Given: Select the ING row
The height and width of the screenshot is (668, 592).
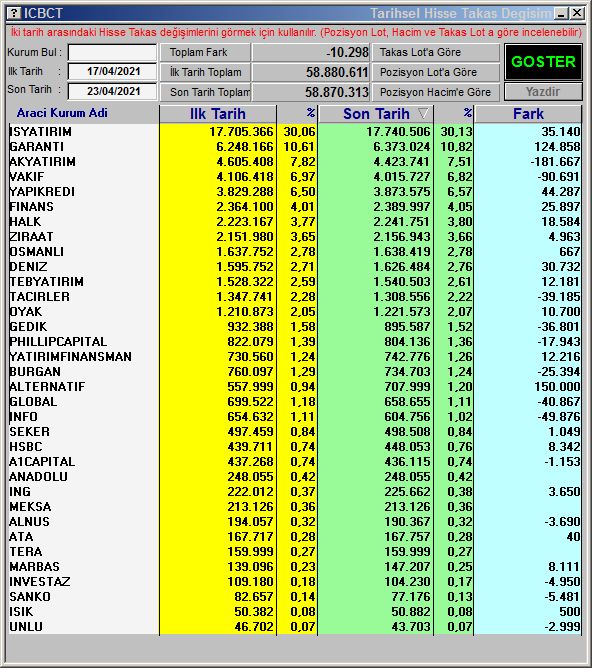Looking at the screenshot, I should (295, 492).
